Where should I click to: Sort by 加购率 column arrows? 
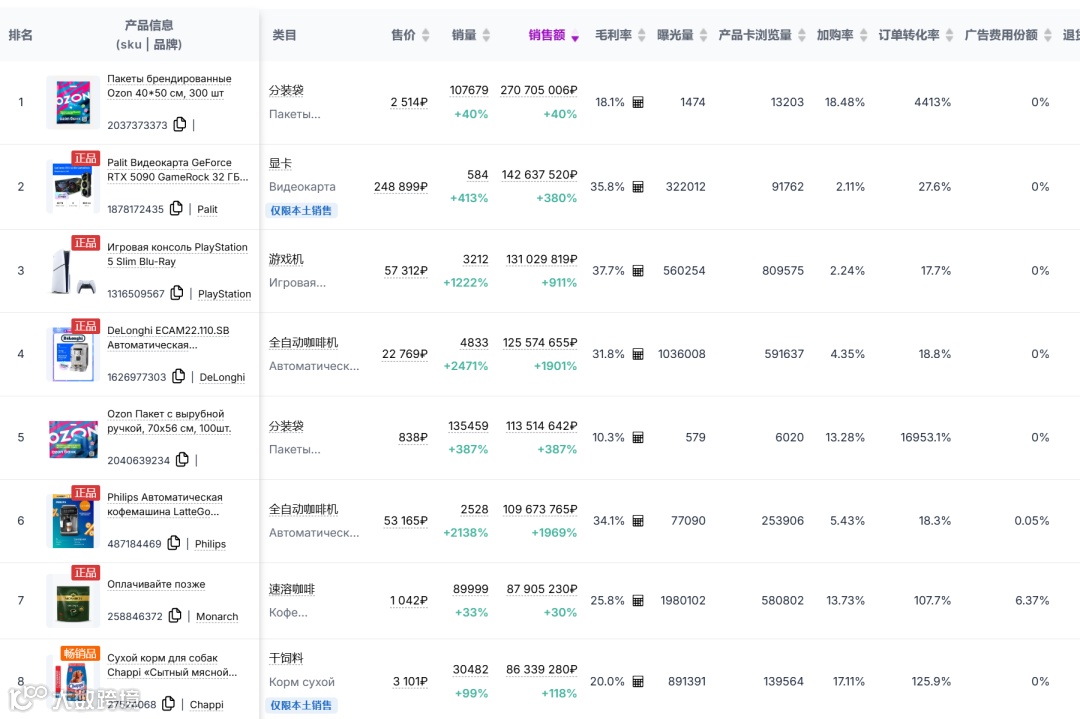(863, 35)
